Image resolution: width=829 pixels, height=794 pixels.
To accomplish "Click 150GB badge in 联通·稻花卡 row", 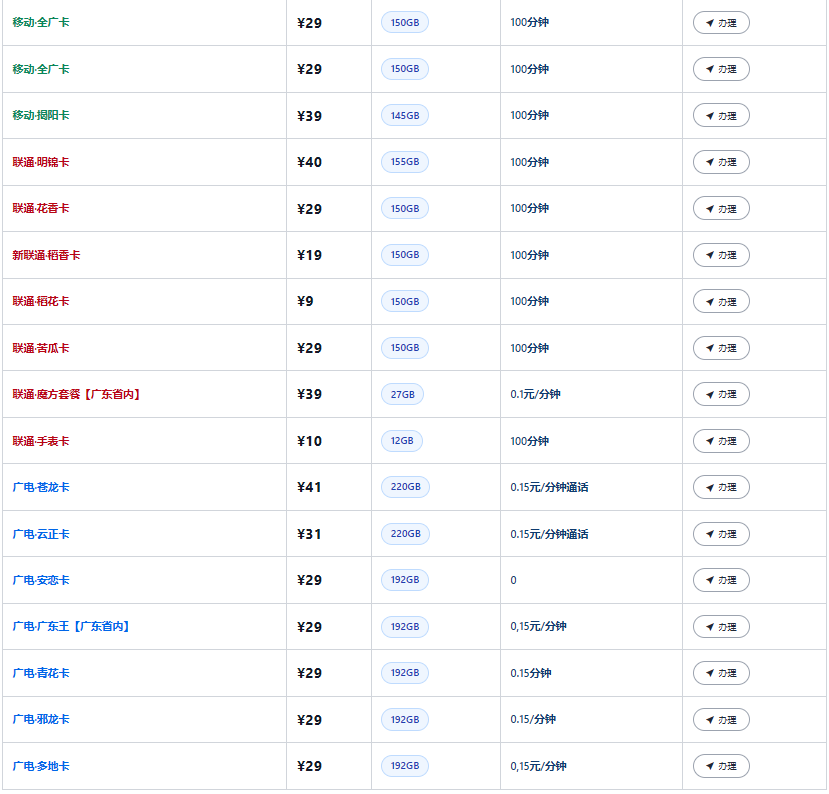I will coord(404,301).
